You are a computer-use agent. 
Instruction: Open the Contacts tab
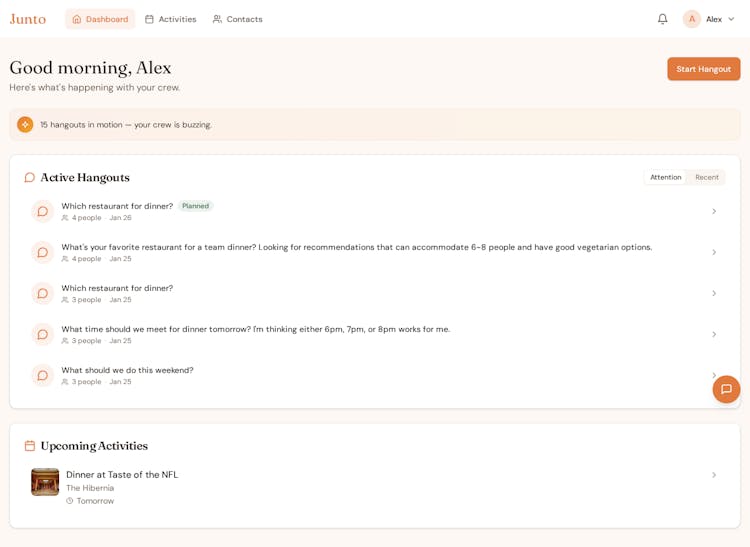[x=237, y=19]
